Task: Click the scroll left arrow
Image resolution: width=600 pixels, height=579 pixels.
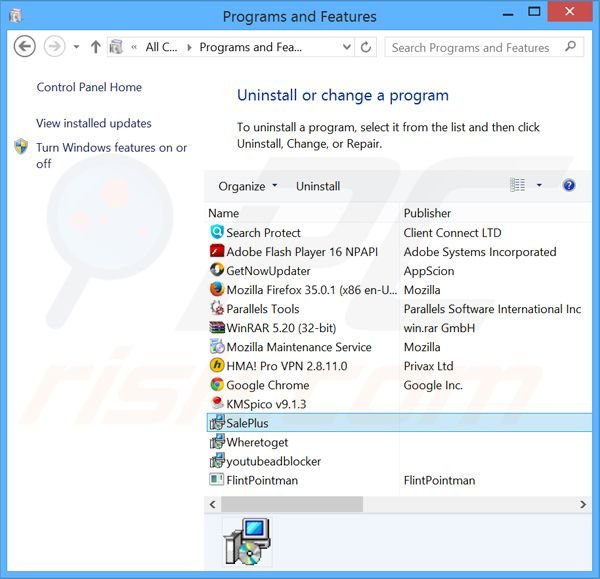Action: point(213,504)
